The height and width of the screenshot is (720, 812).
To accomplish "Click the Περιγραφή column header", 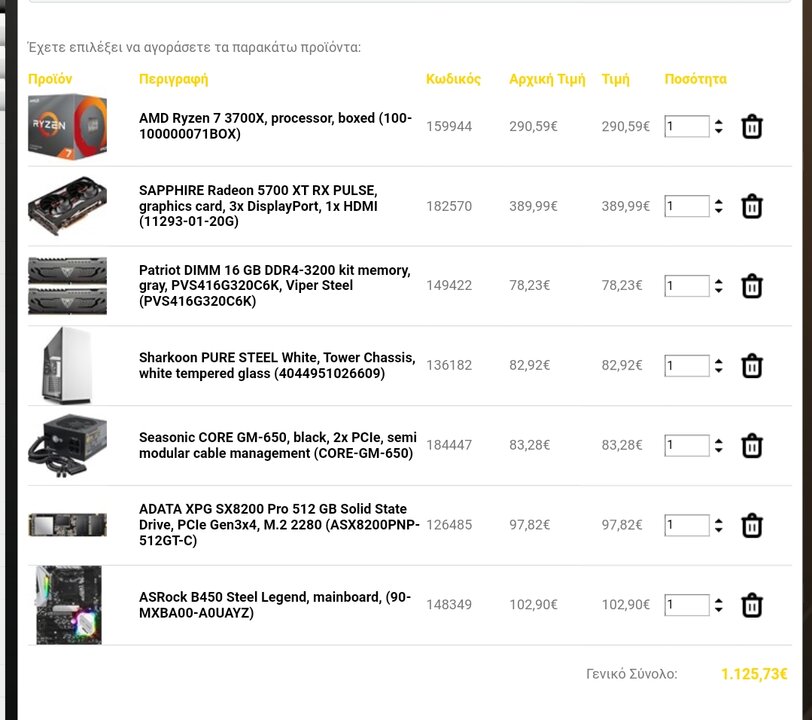I will (x=173, y=79).
